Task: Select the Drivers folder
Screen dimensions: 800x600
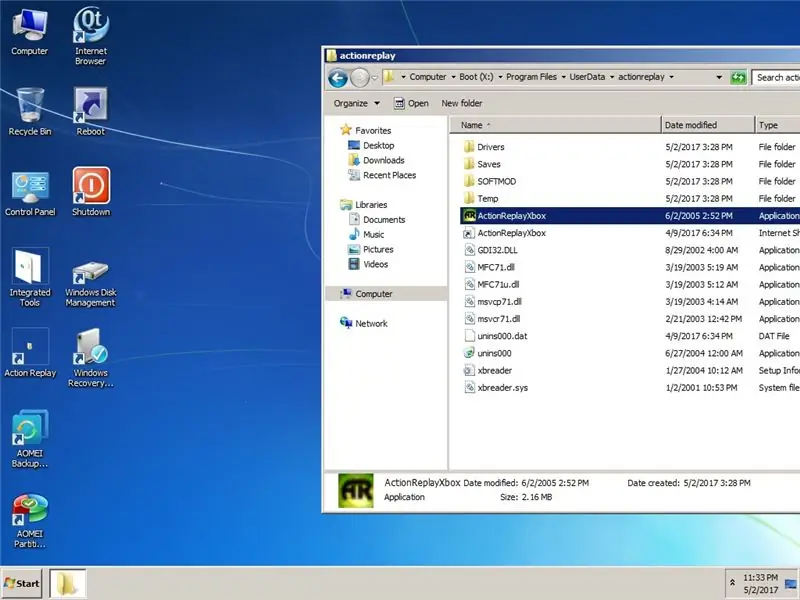Action: coord(484,147)
